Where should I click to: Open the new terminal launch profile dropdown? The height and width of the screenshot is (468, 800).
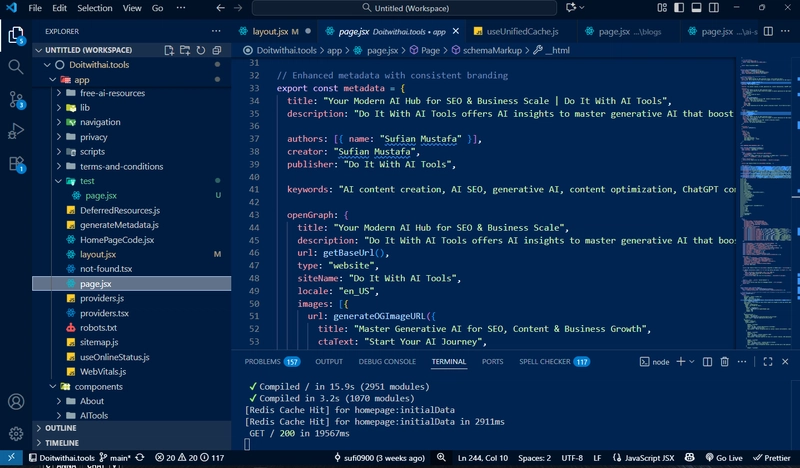click(691, 361)
